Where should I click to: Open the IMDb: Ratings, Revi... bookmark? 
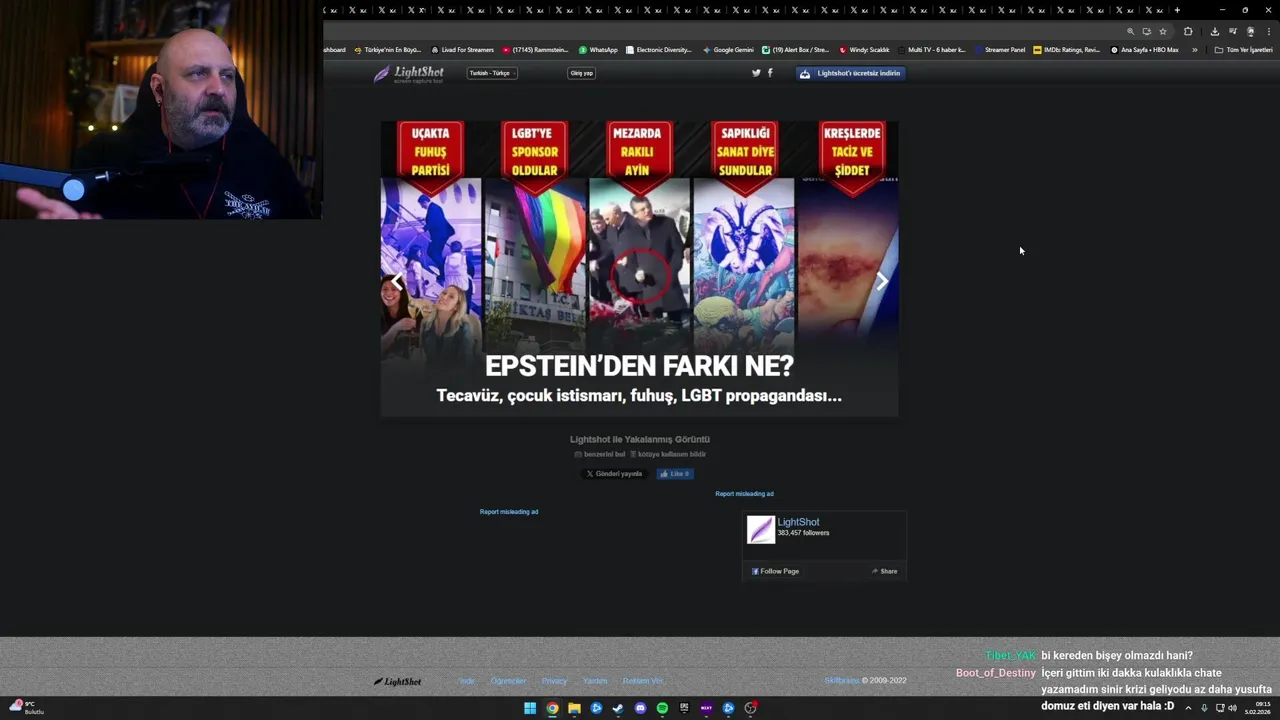click(1067, 50)
